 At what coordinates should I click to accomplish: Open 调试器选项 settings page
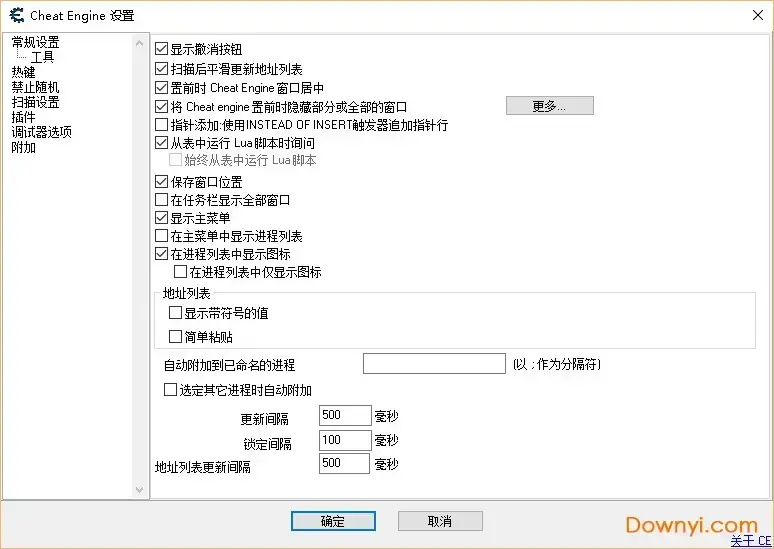41,132
